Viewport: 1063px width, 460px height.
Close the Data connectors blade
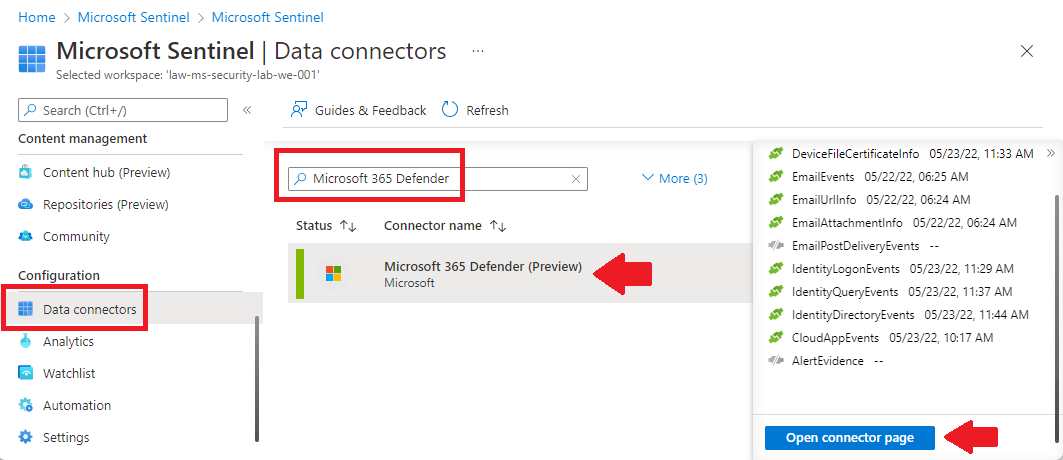point(1027,51)
